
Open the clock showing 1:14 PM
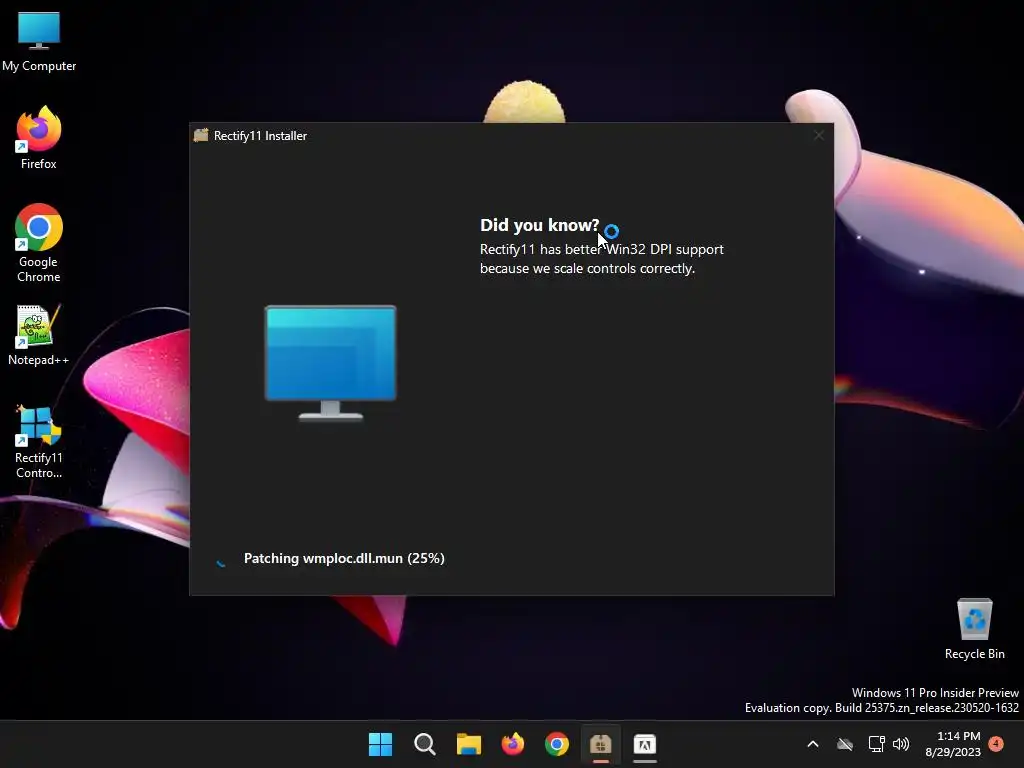coord(953,744)
